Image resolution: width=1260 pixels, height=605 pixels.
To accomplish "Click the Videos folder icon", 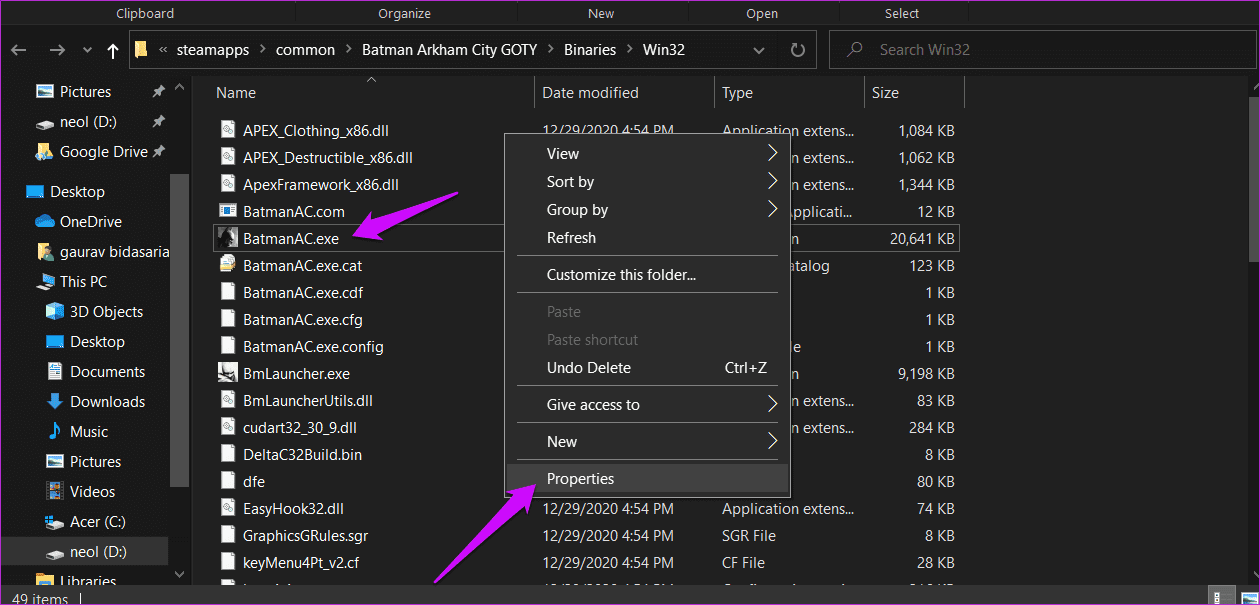I will point(55,492).
